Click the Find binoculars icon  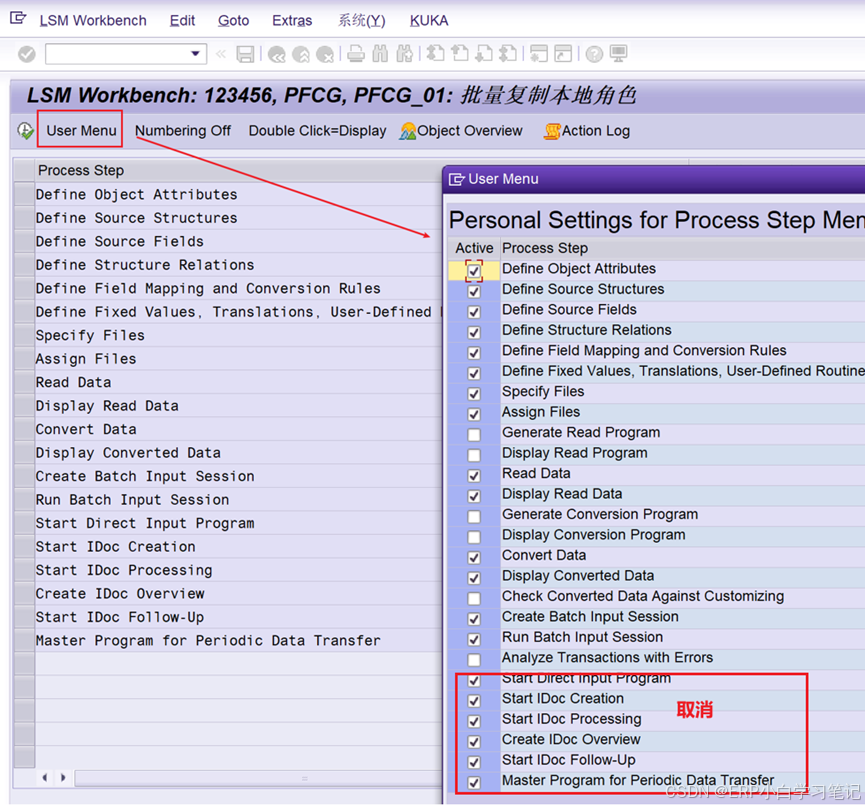(x=380, y=54)
